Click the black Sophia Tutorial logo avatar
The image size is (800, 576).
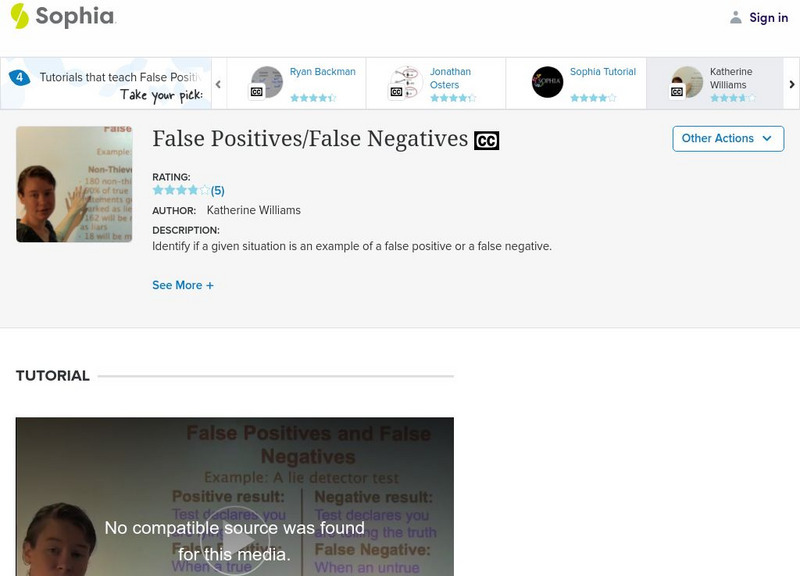pyautogui.click(x=546, y=79)
